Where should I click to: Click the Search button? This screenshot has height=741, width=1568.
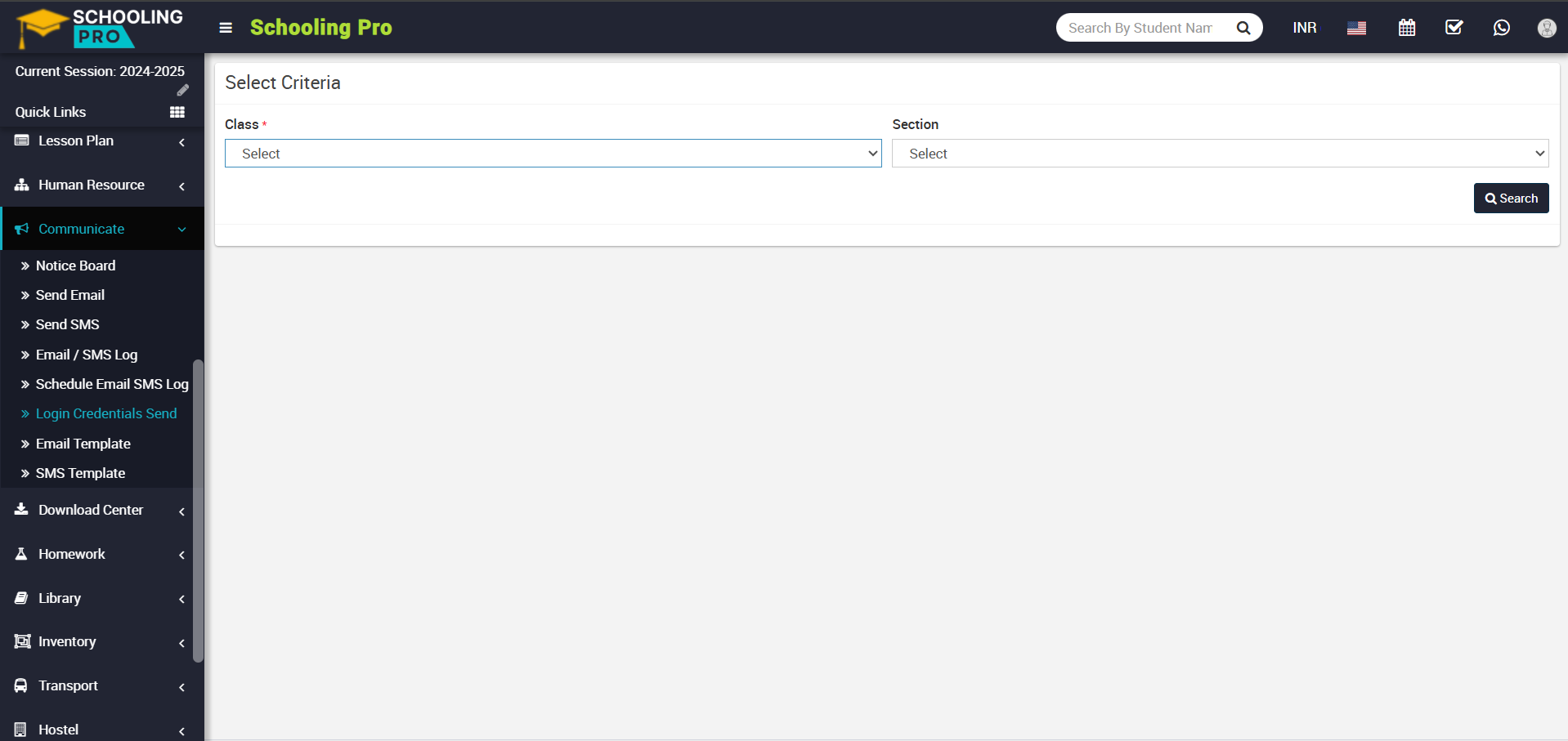tap(1511, 199)
